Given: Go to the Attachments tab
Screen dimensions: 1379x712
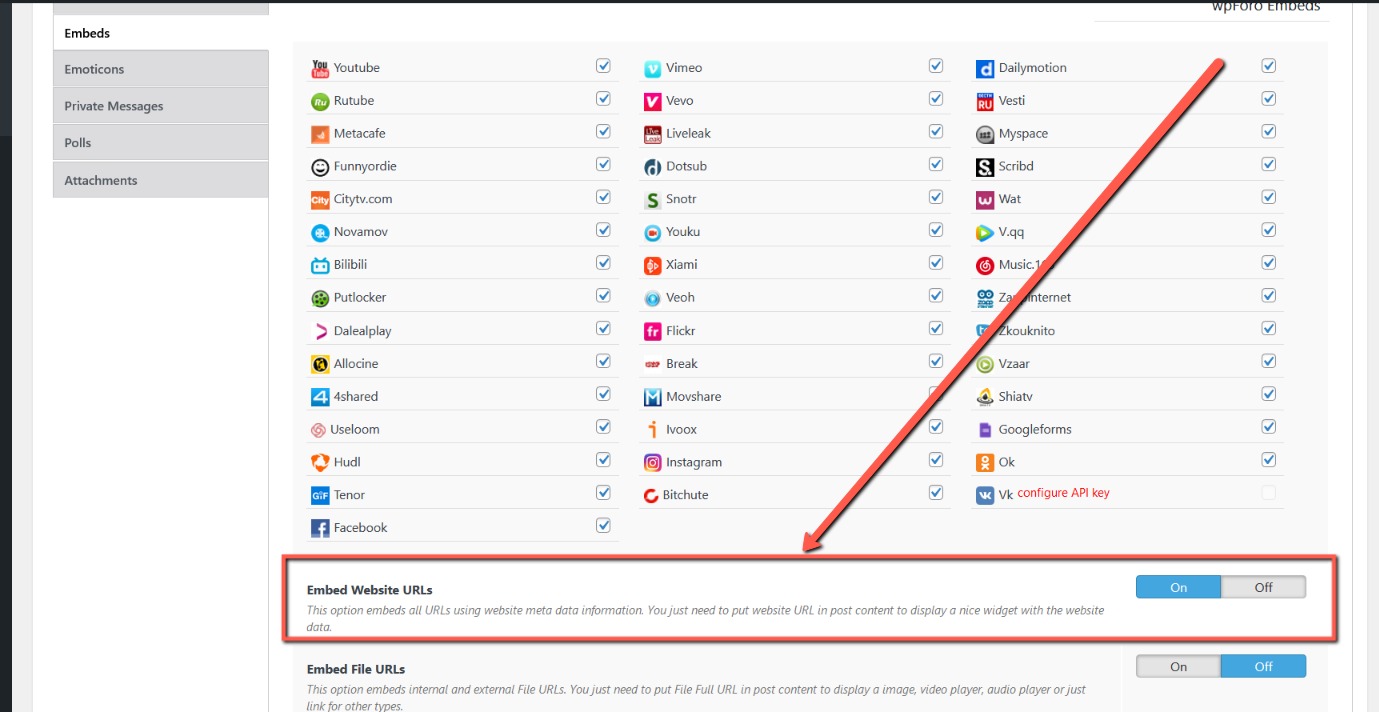Looking at the screenshot, I should (160, 180).
